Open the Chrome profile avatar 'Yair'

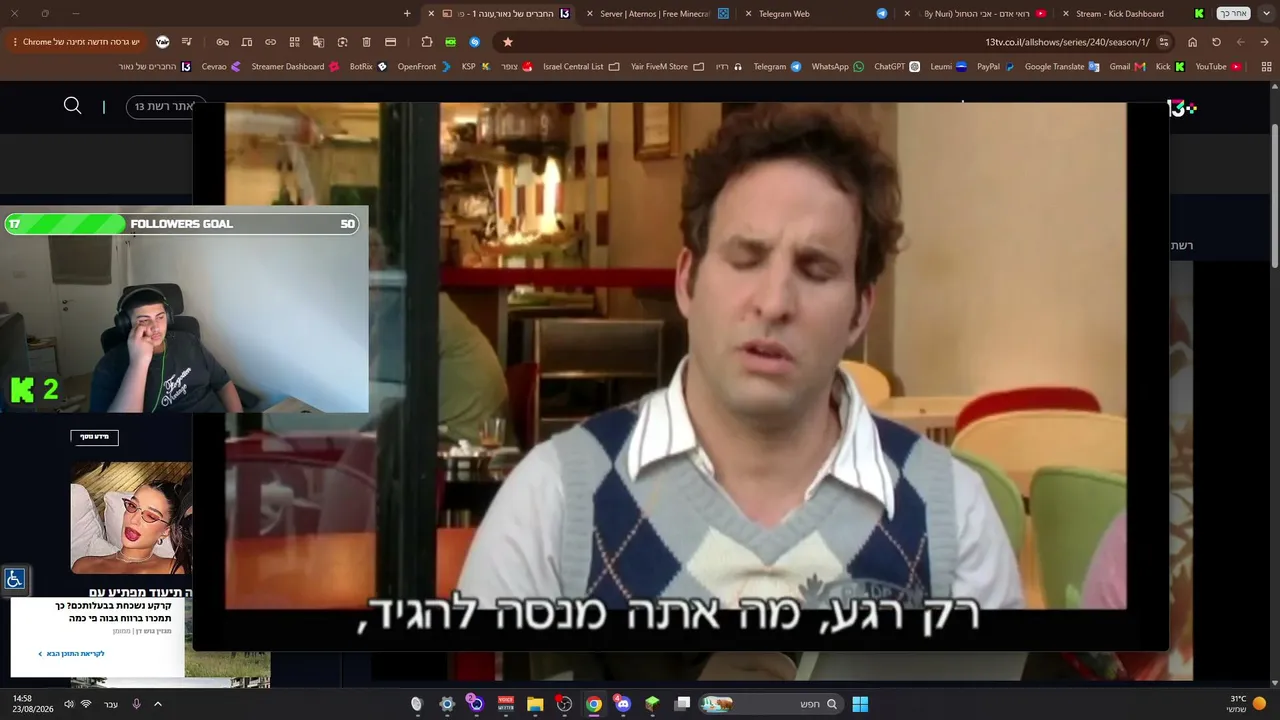click(162, 42)
